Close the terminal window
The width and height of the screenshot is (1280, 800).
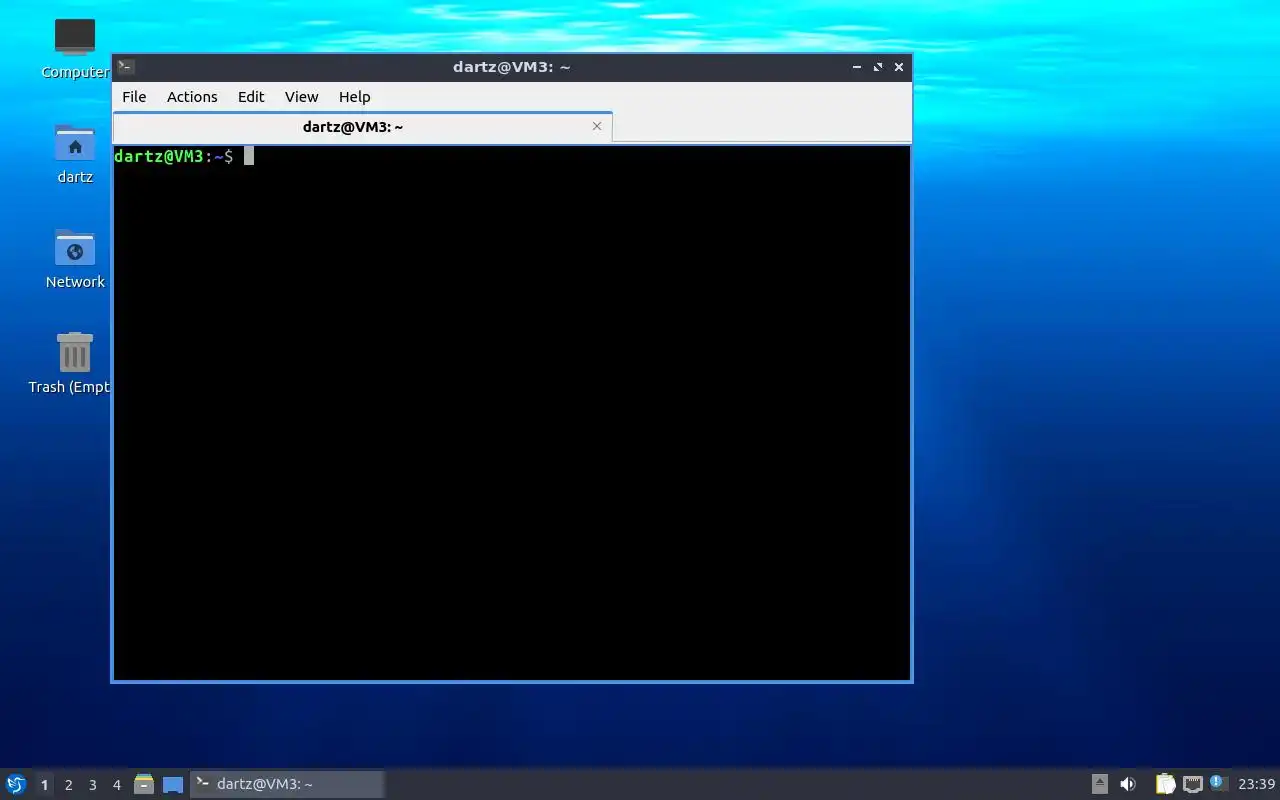899,67
